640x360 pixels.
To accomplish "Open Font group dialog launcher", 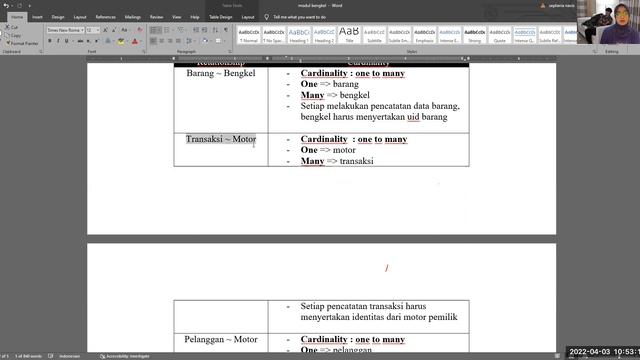I will pos(144,52).
